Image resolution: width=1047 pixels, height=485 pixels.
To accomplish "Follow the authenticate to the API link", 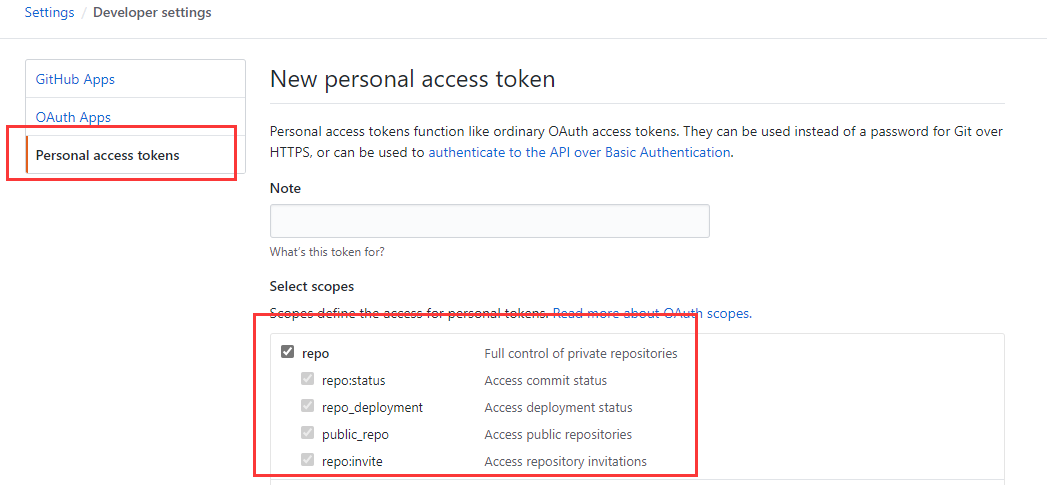I will click(579, 152).
